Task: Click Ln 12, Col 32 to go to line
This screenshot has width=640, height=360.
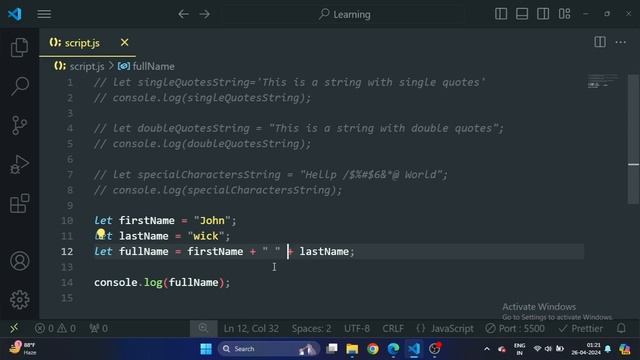Action: point(251,328)
